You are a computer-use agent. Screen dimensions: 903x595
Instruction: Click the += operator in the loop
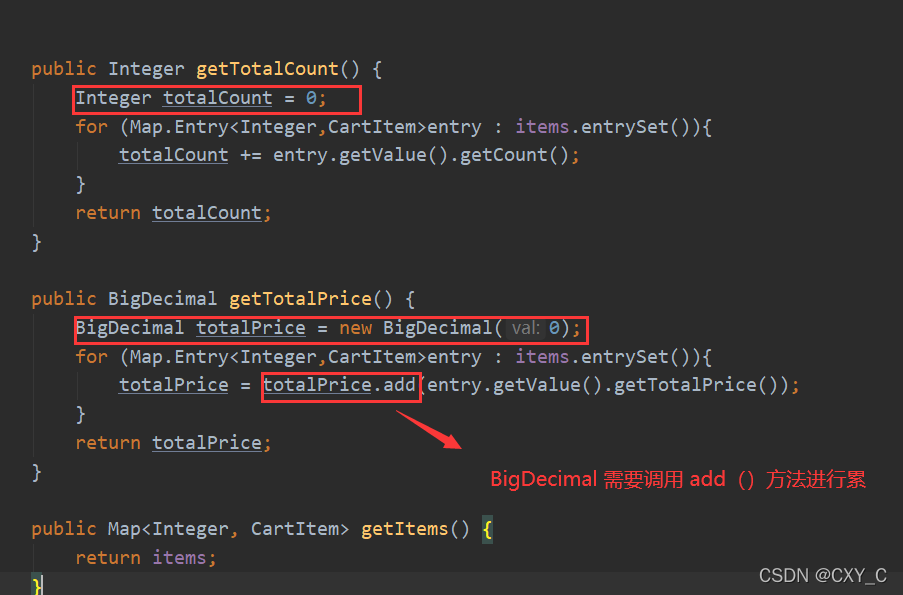(x=251, y=156)
